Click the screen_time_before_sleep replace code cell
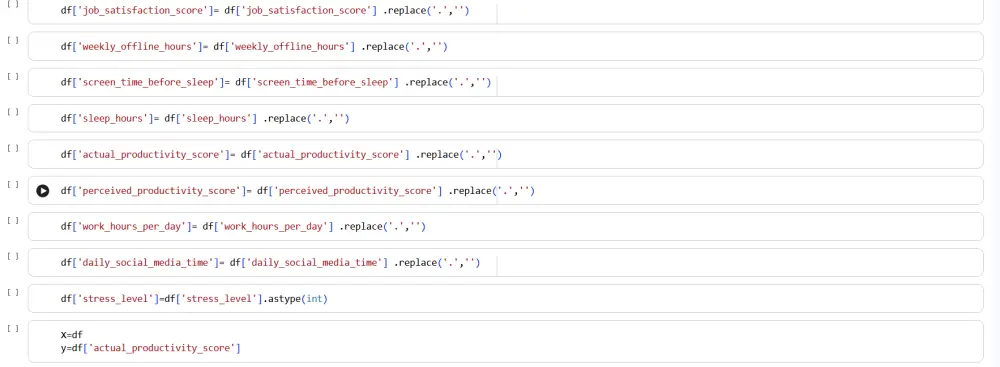 click(505, 82)
